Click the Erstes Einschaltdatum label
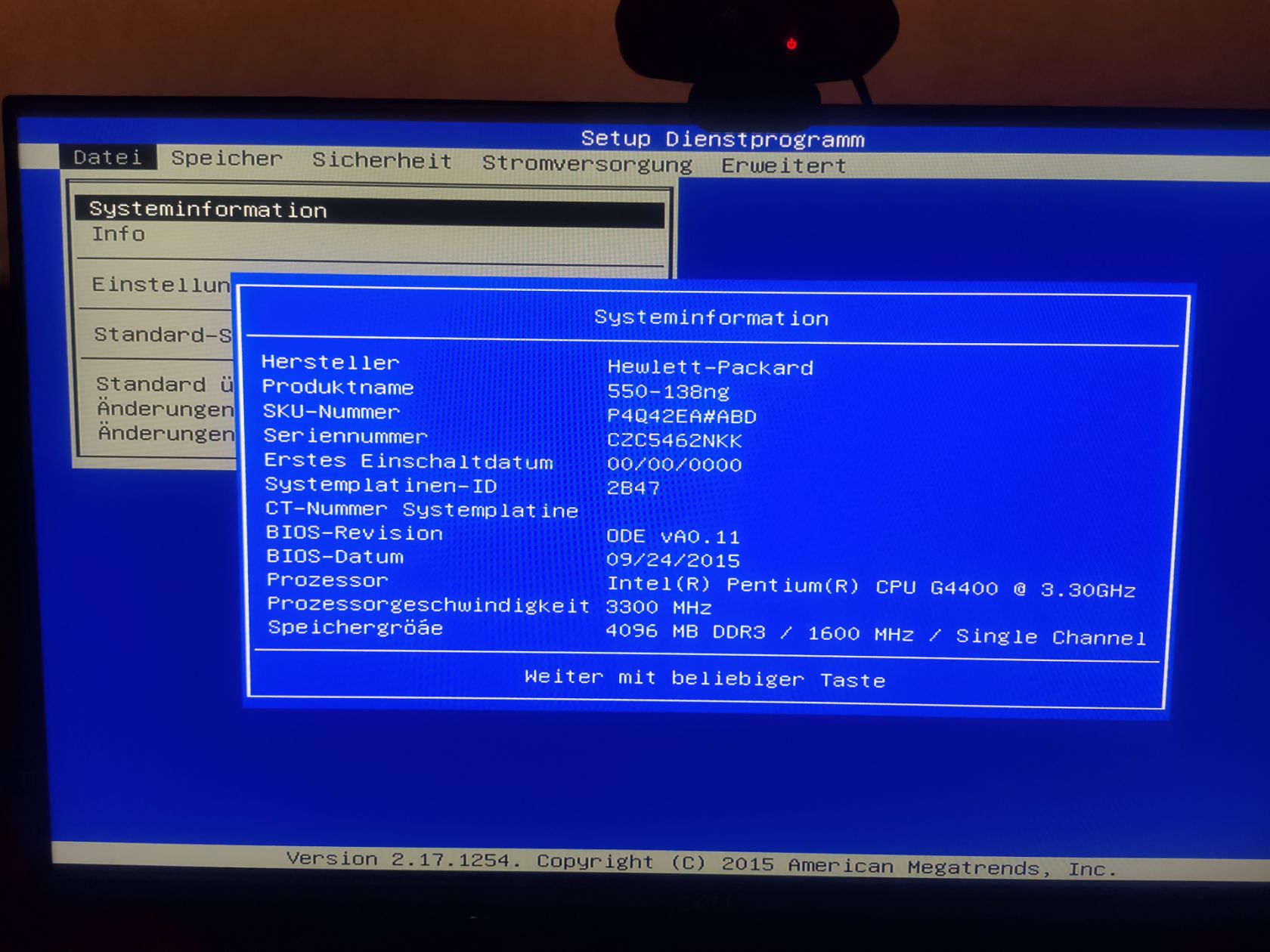1270x952 pixels. tap(409, 461)
